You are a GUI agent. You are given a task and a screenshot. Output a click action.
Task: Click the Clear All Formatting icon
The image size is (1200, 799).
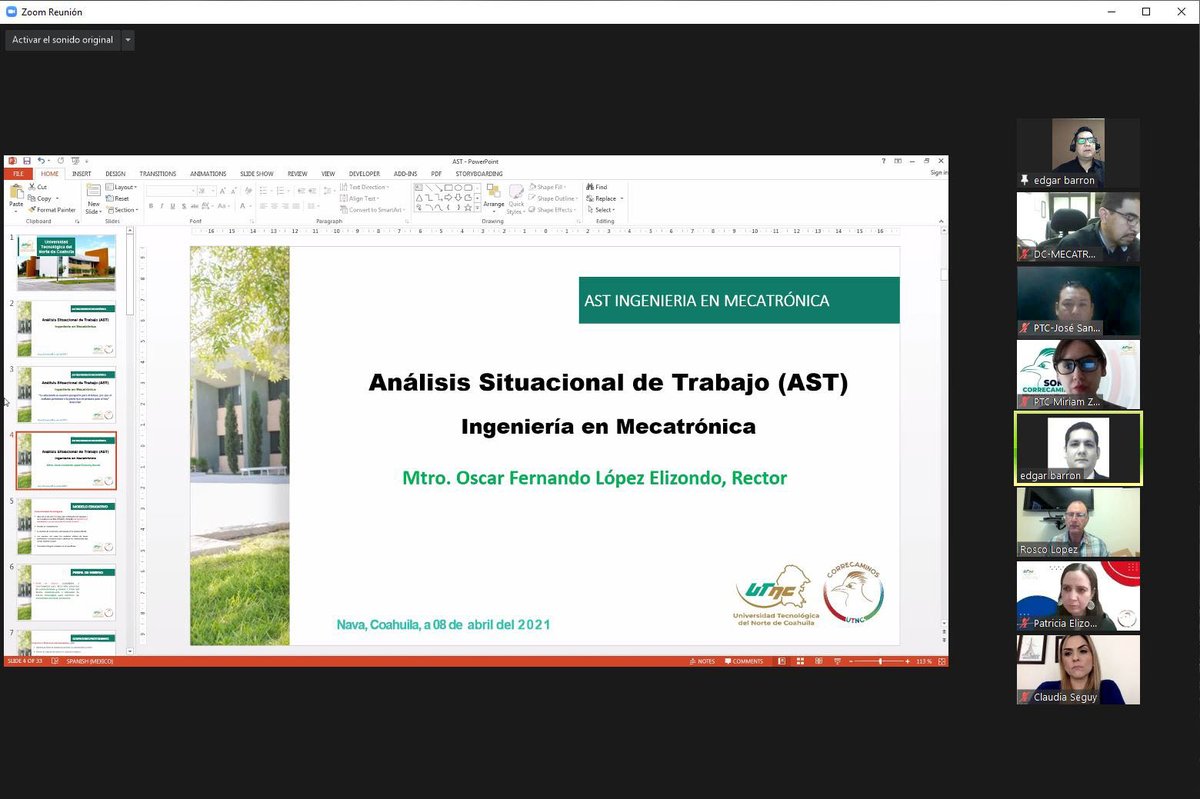[x=248, y=191]
